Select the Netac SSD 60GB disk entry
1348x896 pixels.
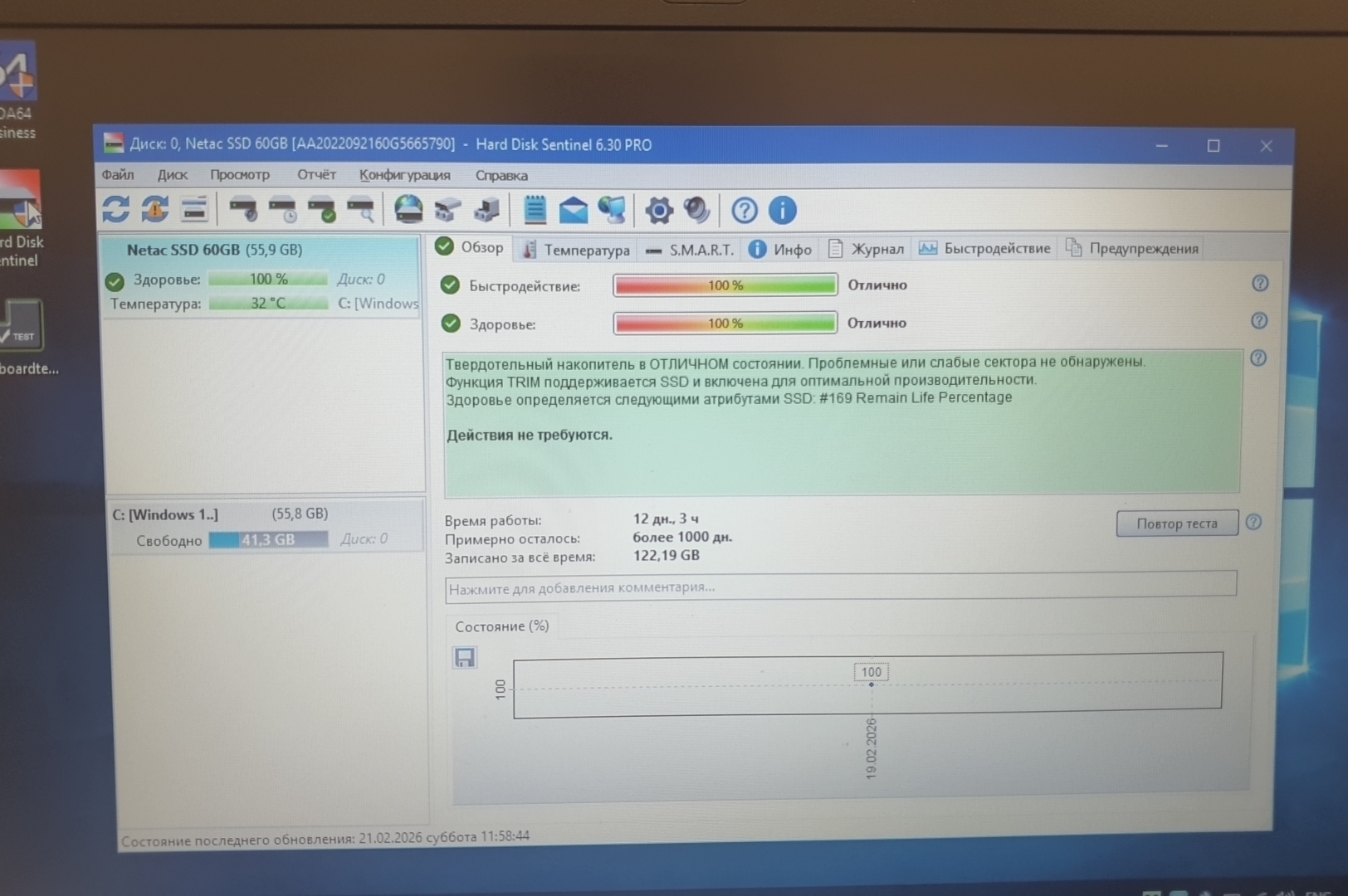tap(214, 250)
